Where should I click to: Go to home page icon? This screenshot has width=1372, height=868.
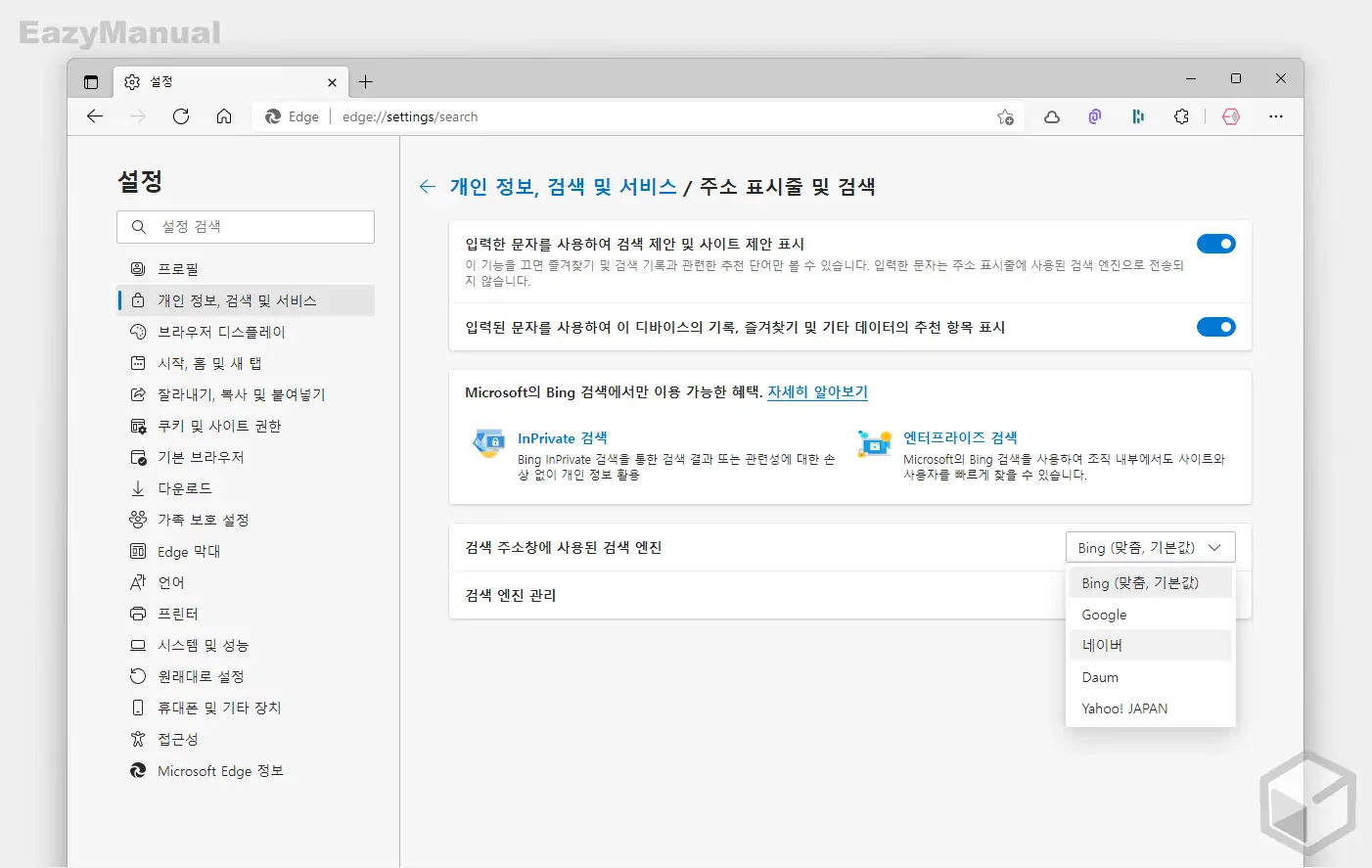point(224,116)
